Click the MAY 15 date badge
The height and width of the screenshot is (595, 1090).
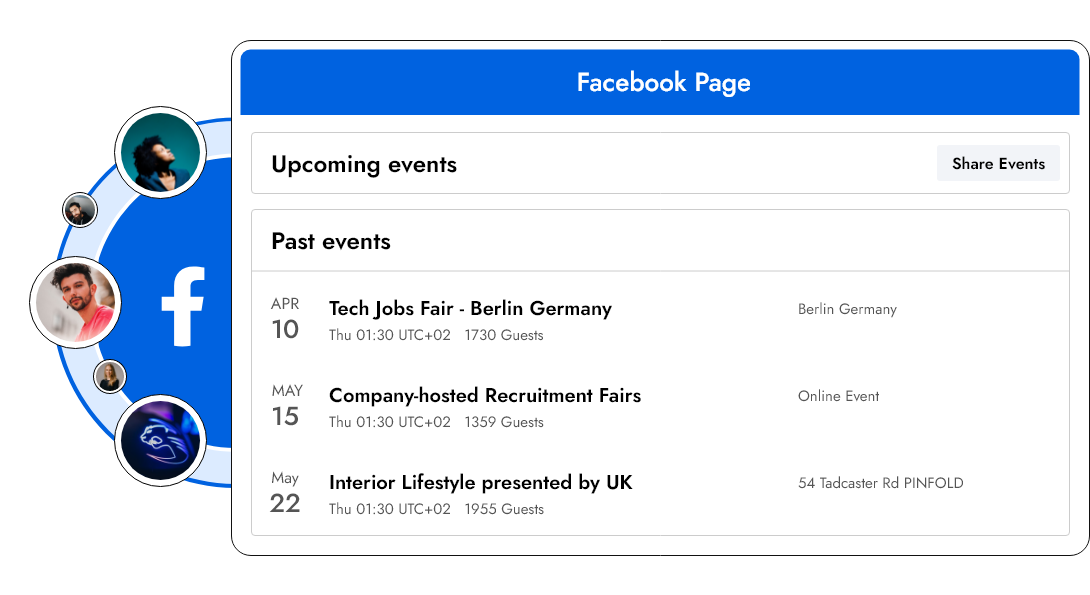pos(286,406)
